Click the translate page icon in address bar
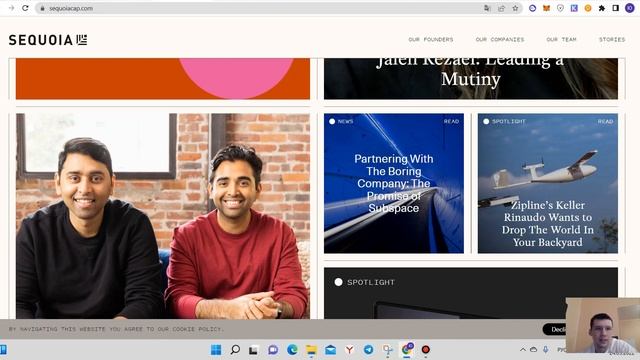Image resolution: width=640 pixels, height=360 pixels. (487, 8)
